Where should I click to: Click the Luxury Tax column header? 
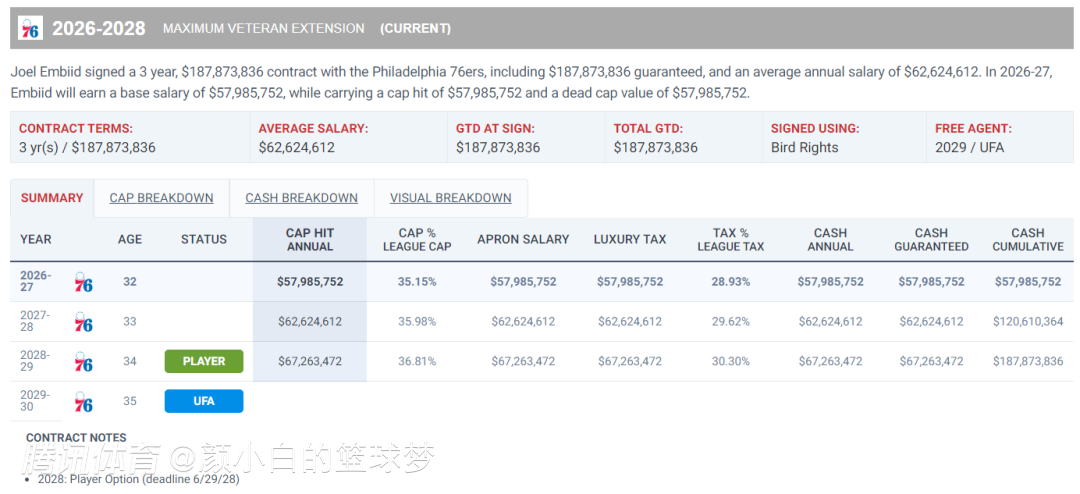pyautogui.click(x=630, y=240)
